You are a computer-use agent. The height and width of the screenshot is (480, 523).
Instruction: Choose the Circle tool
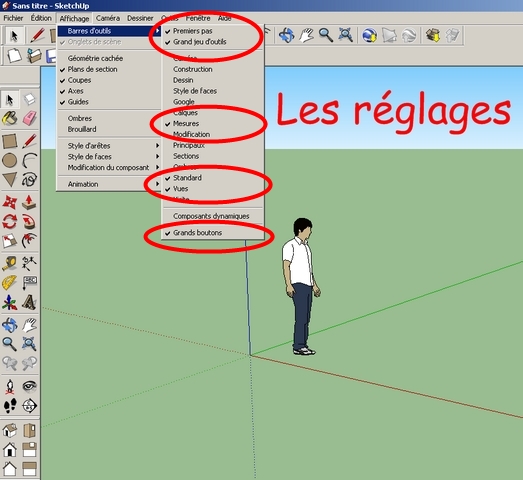click(10, 160)
